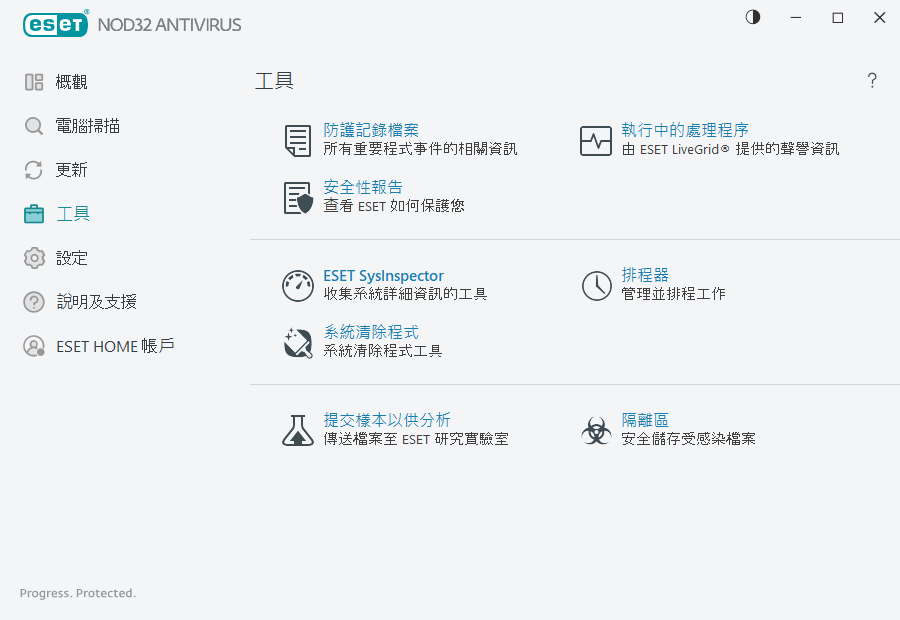Go to the 更新 menu item
Image resolution: width=900 pixels, height=620 pixels.
(71, 170)
